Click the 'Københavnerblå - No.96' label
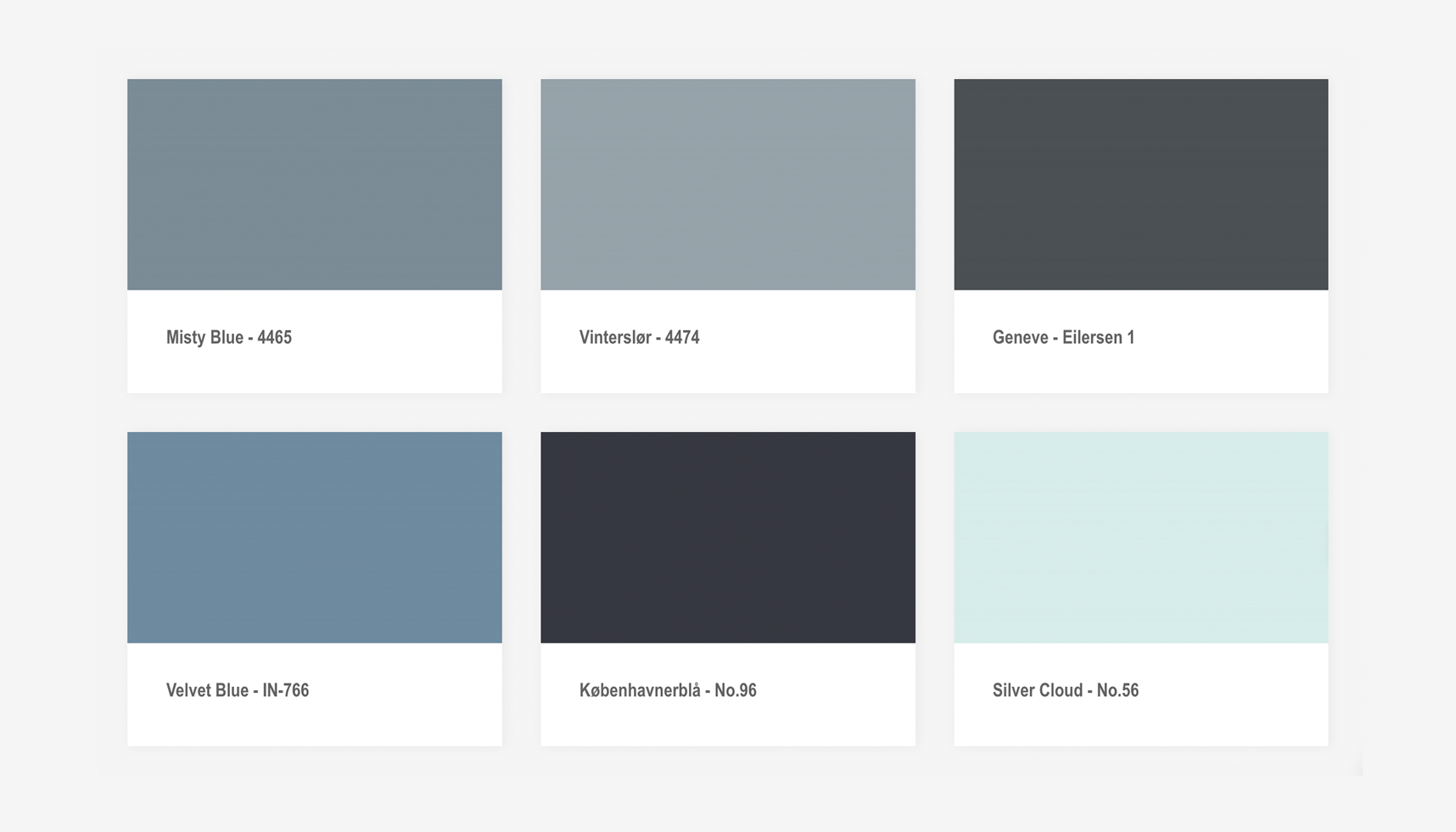This screenshot has width=1456, height=832. click(667, 690)
